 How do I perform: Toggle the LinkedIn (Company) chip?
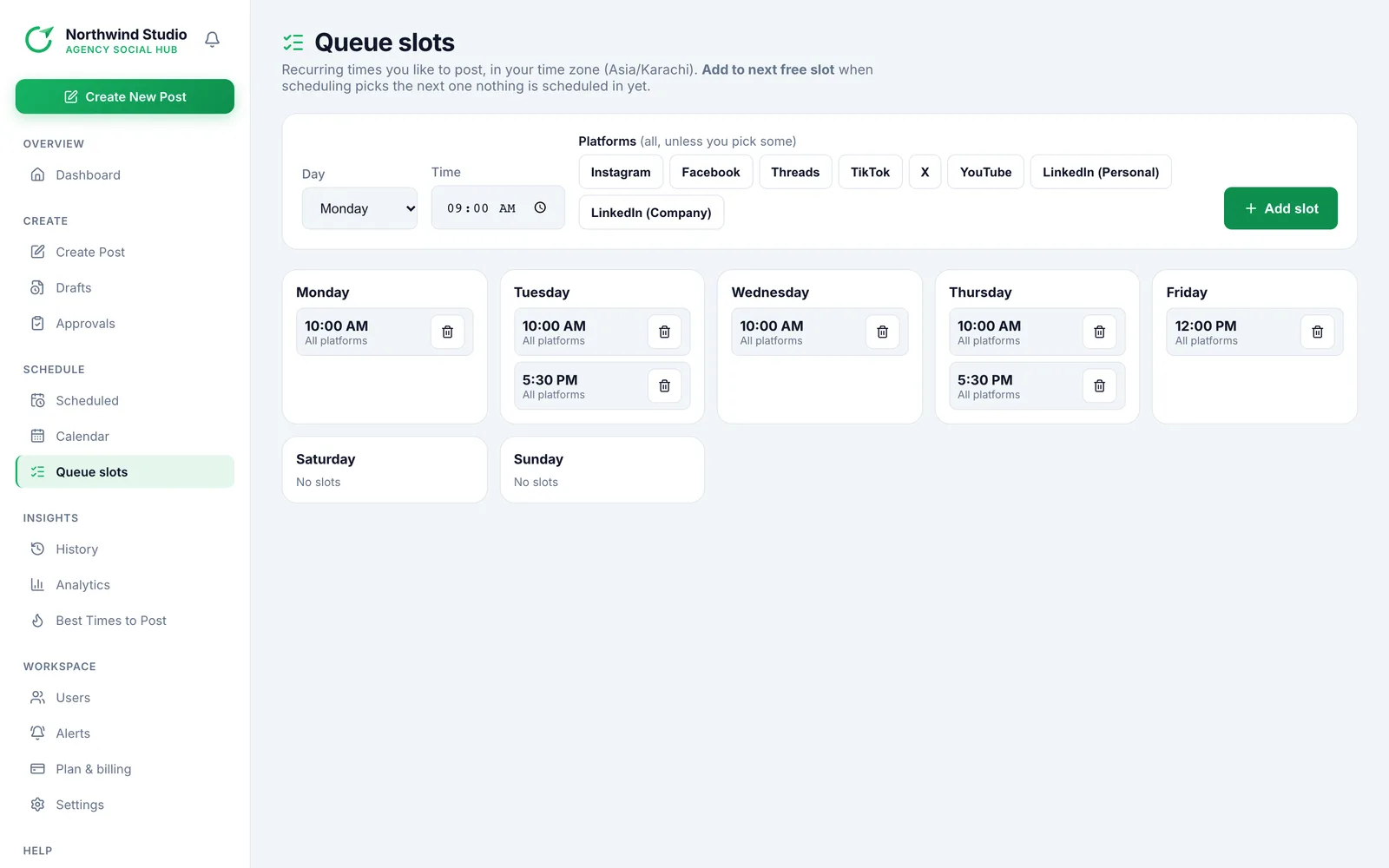point(651,213)
